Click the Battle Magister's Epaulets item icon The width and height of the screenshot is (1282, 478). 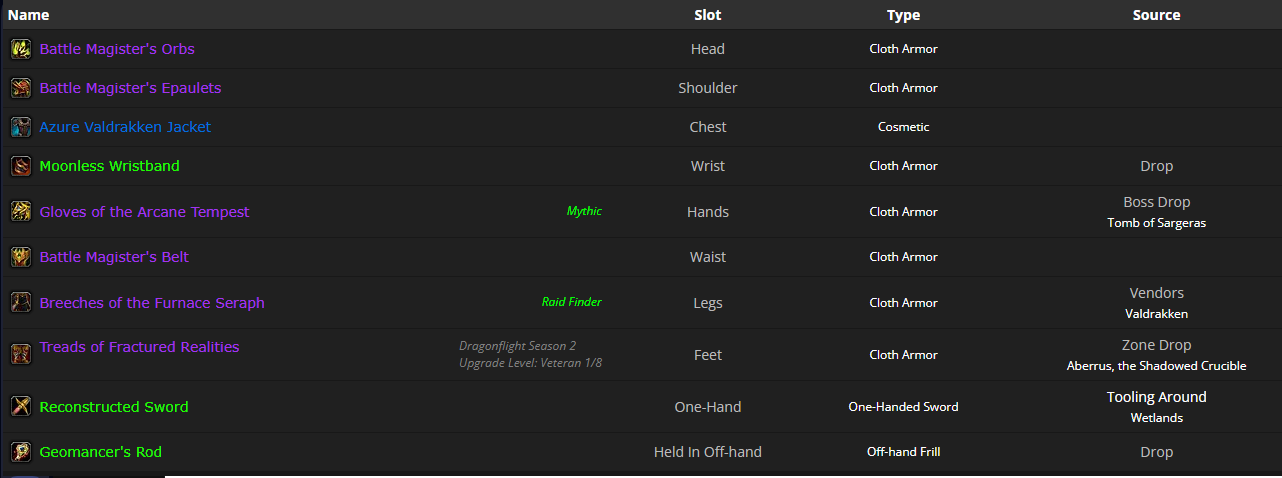coord(20,88)
